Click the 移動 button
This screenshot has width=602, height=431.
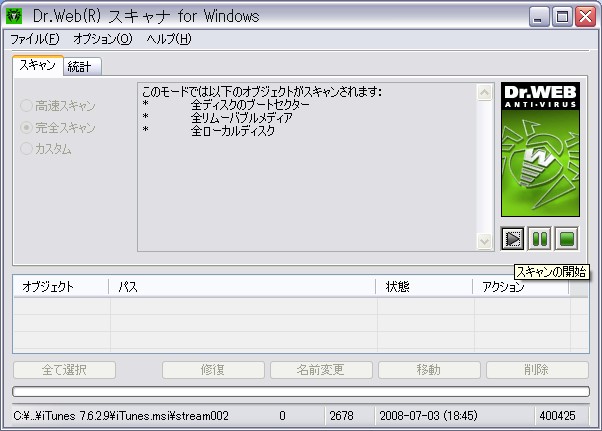pyautogui.click(x=429, y=370)
